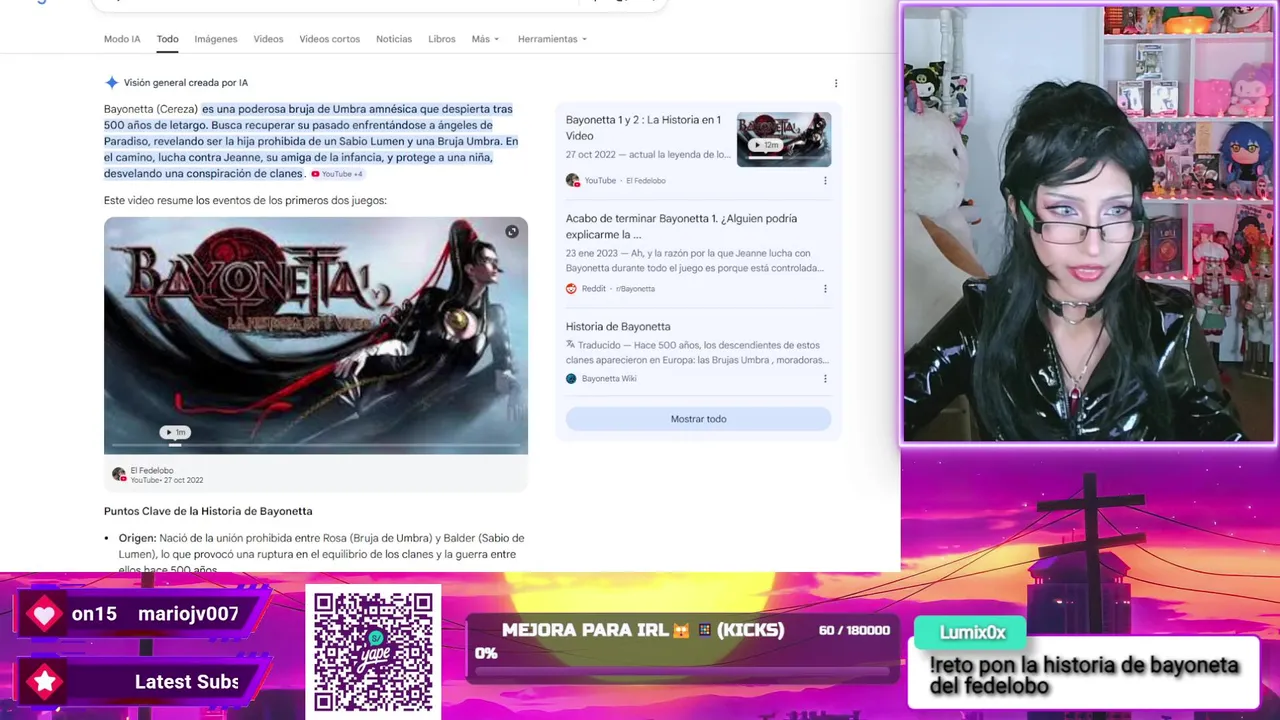Viewport: 1280px width, 720px height.
Task: Switch to the Imágenes tab
Action: pyautogui.click(x=216, y=39)
